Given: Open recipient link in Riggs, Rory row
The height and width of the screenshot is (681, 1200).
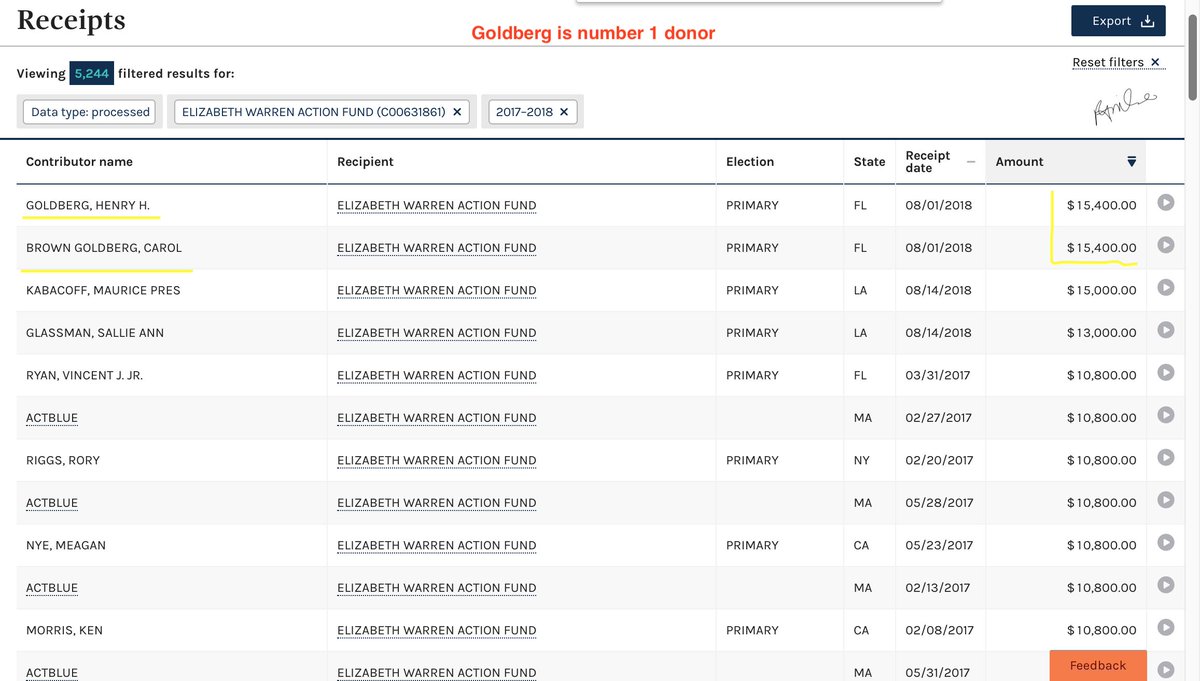Looking at the screenshot, I should 436,461.
